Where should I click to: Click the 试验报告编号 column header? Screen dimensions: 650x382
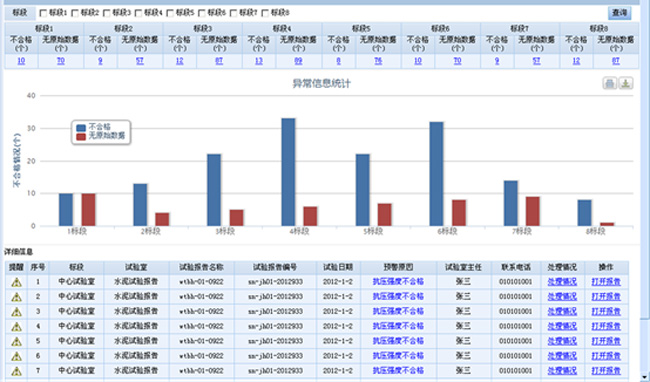pyautogui.click(x=275, y=267)
